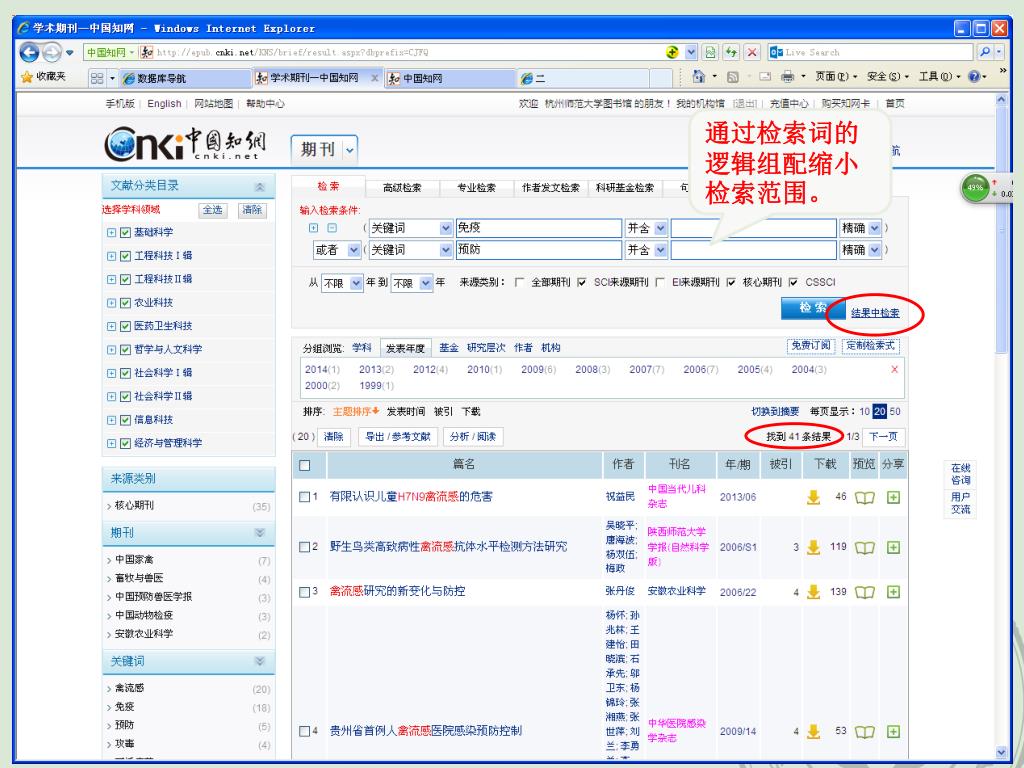Click 全选 select all subjects button

213,210
